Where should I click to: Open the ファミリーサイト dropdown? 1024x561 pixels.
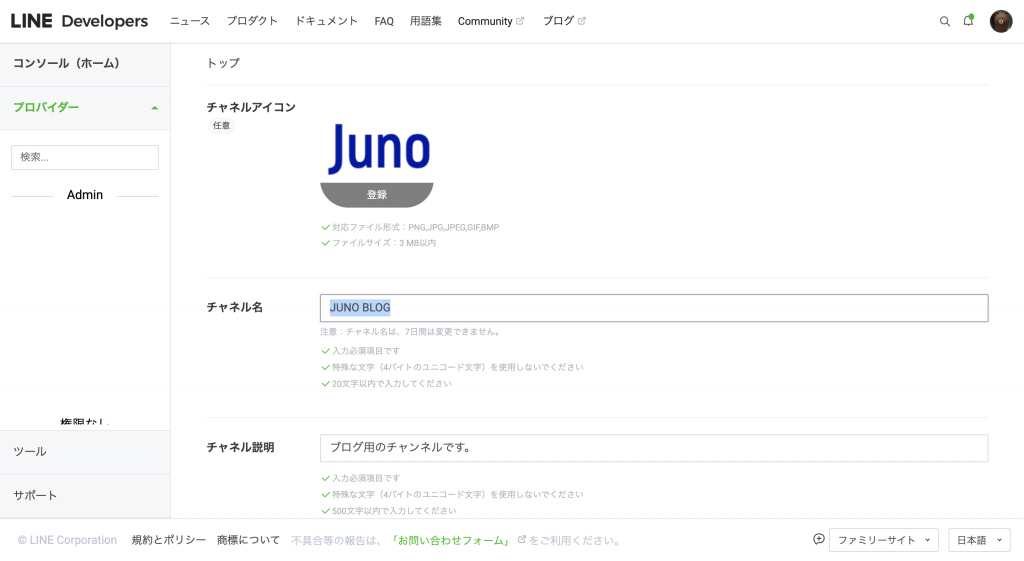point(884,540)
